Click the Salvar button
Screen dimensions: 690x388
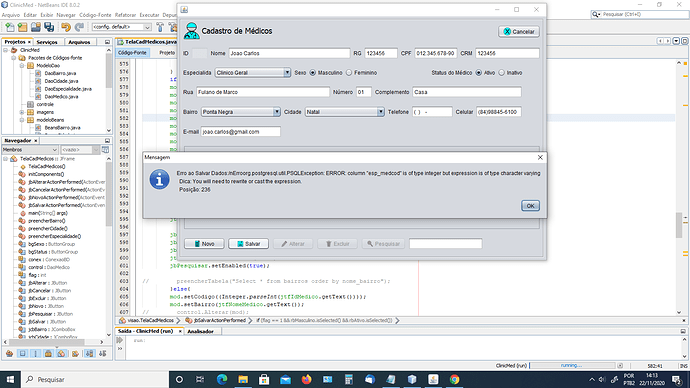pyautogui.click(x=248, y=244)
